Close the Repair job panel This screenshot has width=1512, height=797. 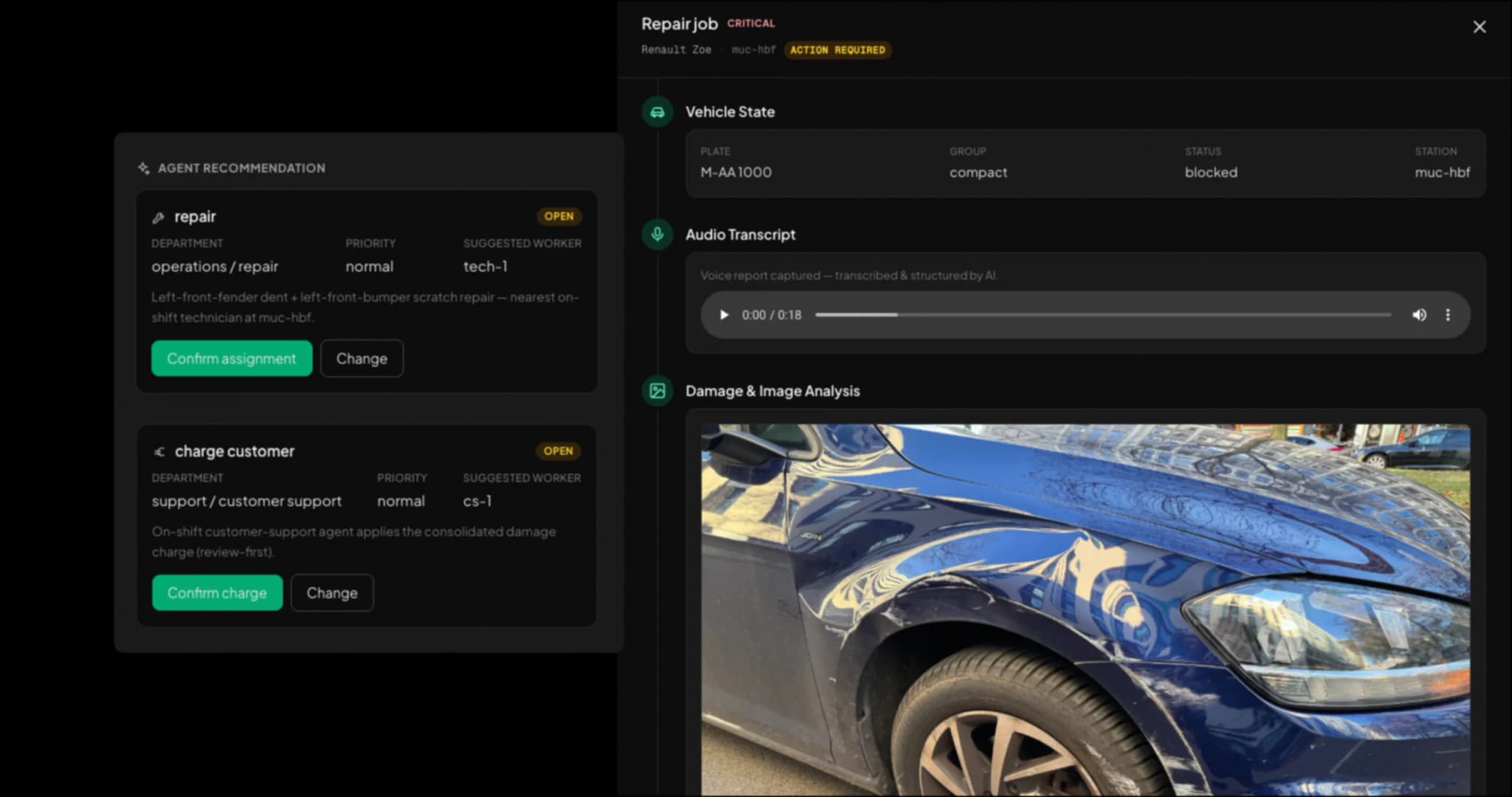pos(1479,27)
